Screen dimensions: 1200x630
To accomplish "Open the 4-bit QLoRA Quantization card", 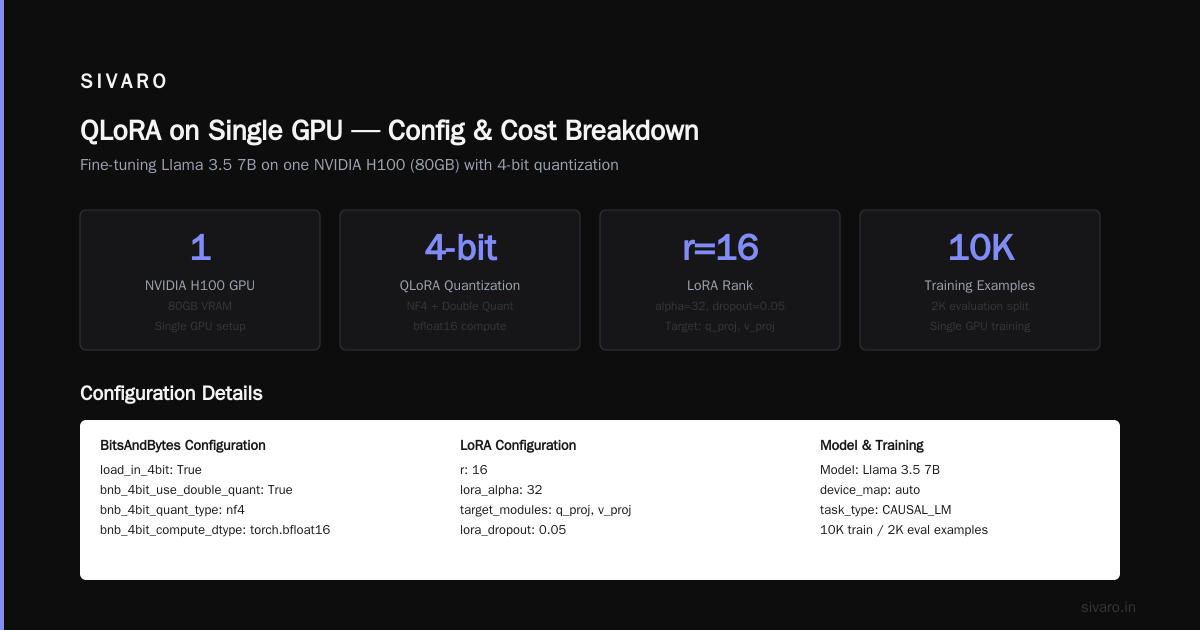I will tap(460, 280).
